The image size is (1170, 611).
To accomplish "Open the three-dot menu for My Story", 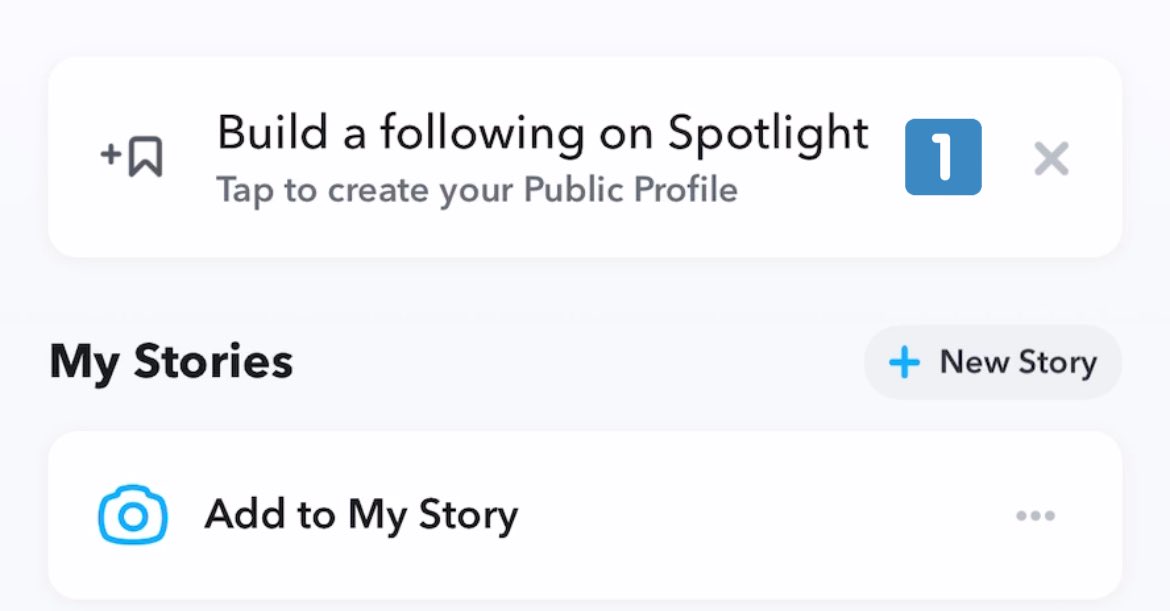I will [x=1036, y=516].
